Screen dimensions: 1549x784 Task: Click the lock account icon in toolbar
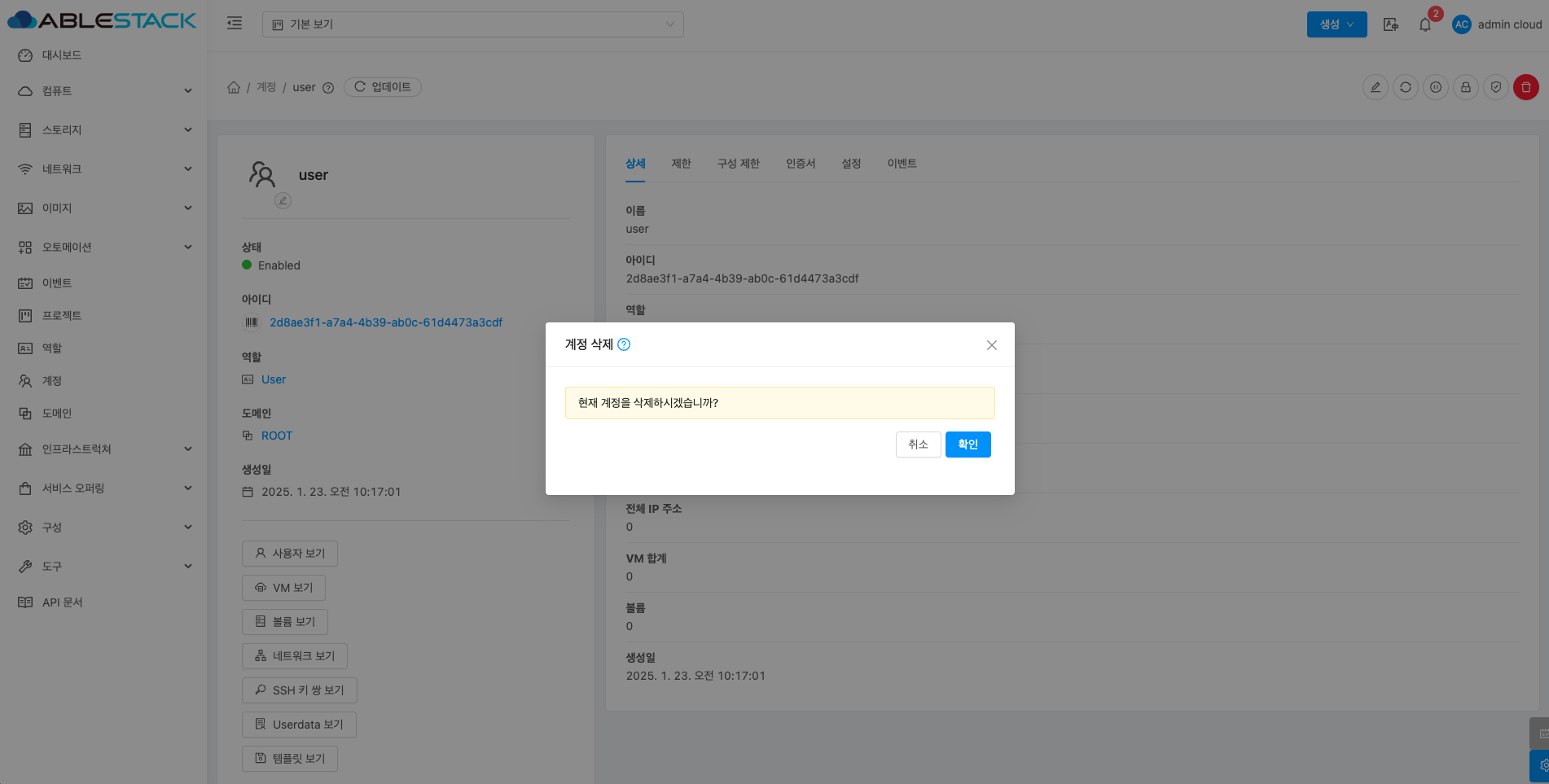coord(1465,87)
